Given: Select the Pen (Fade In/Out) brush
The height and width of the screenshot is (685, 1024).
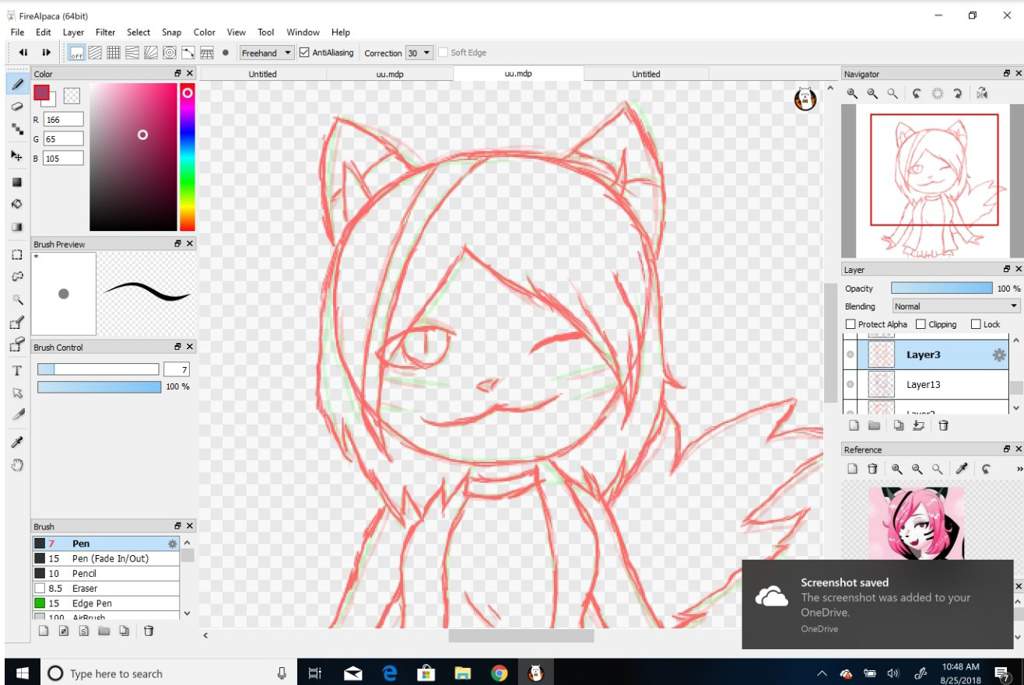Looking at the screenshot, I should pos(106,558).
